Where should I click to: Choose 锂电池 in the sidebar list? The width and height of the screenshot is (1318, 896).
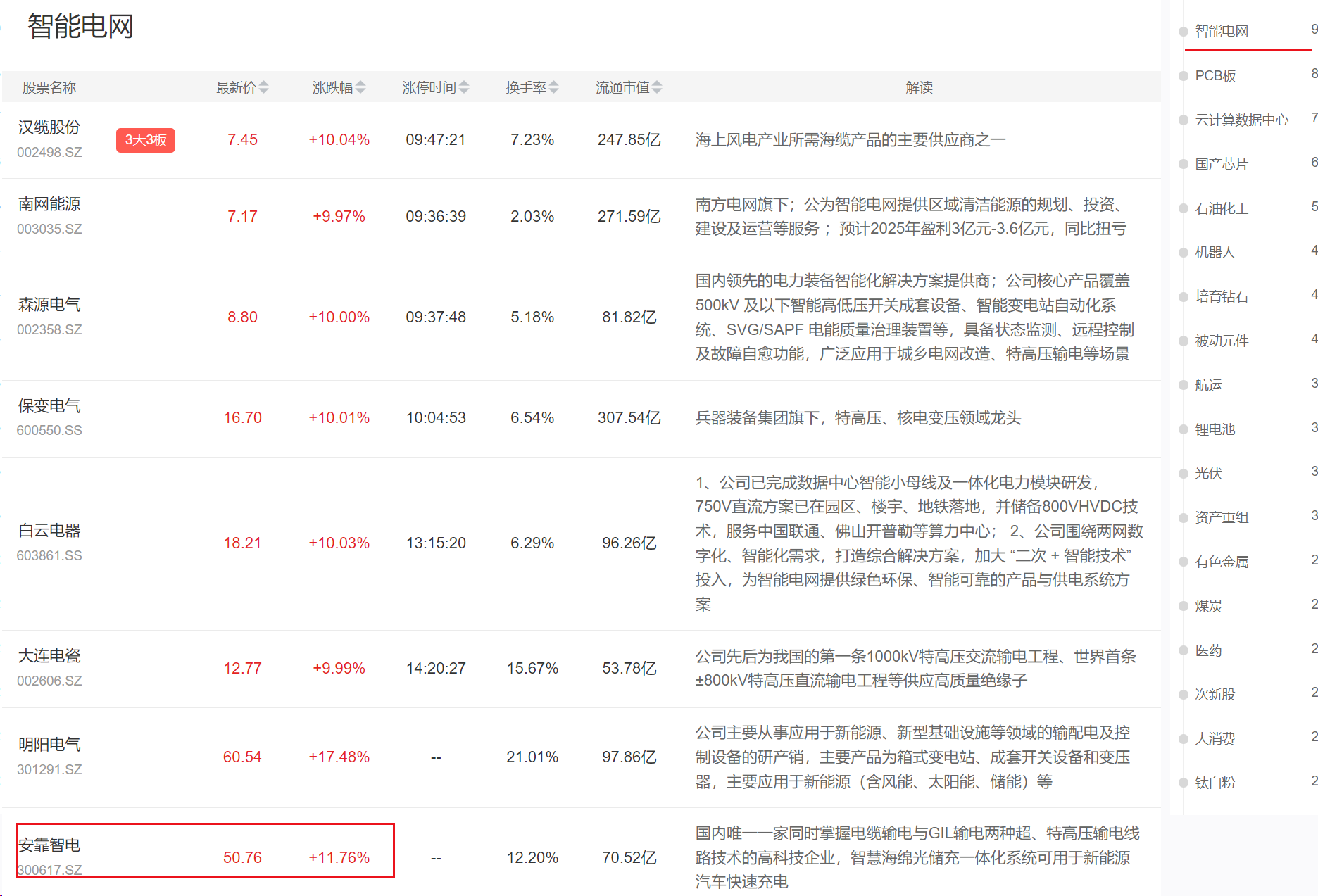coord(1215,430)
